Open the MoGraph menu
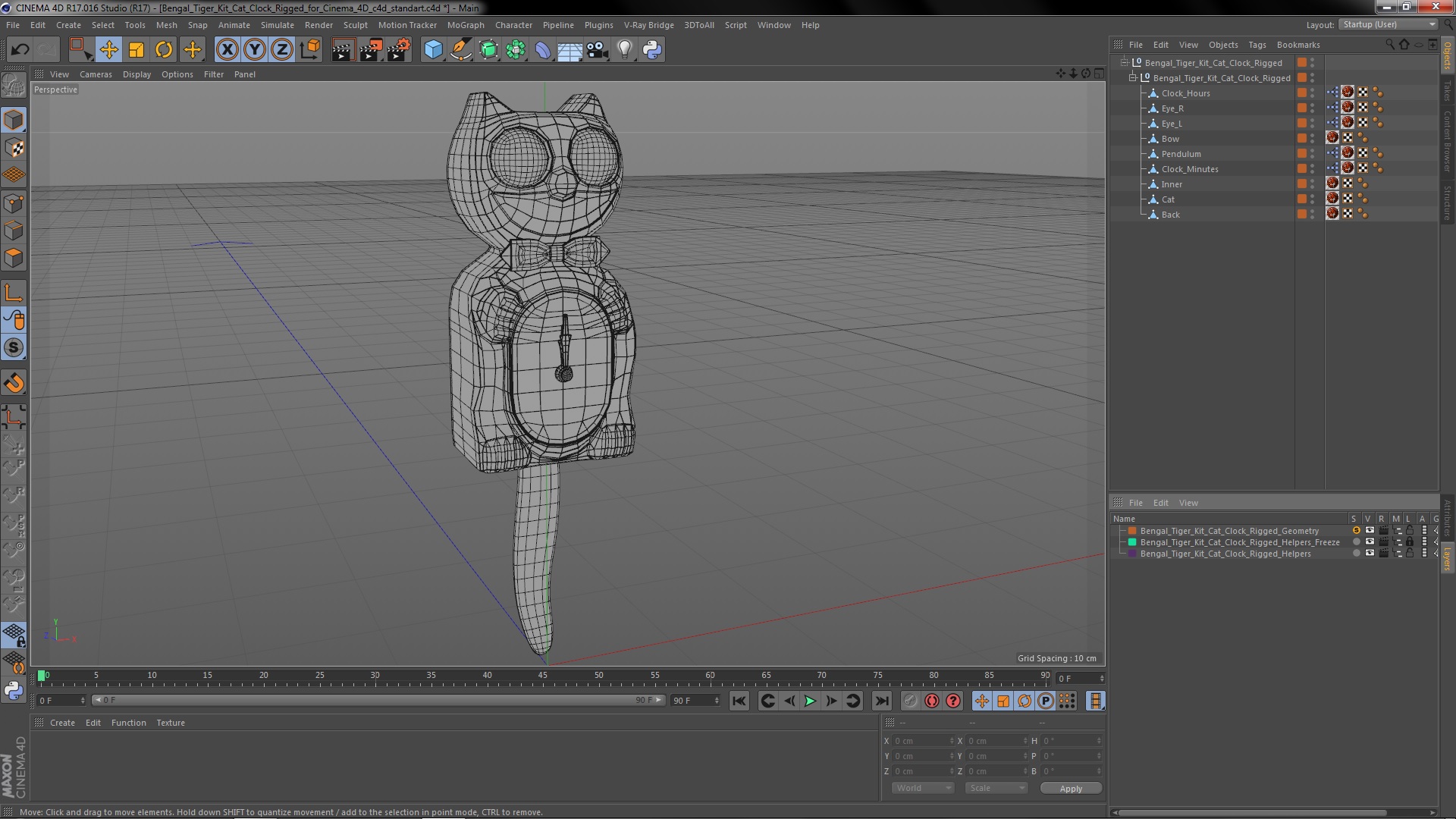The height and width of the screenshot is (819, 1456). (x=465, y=25)
